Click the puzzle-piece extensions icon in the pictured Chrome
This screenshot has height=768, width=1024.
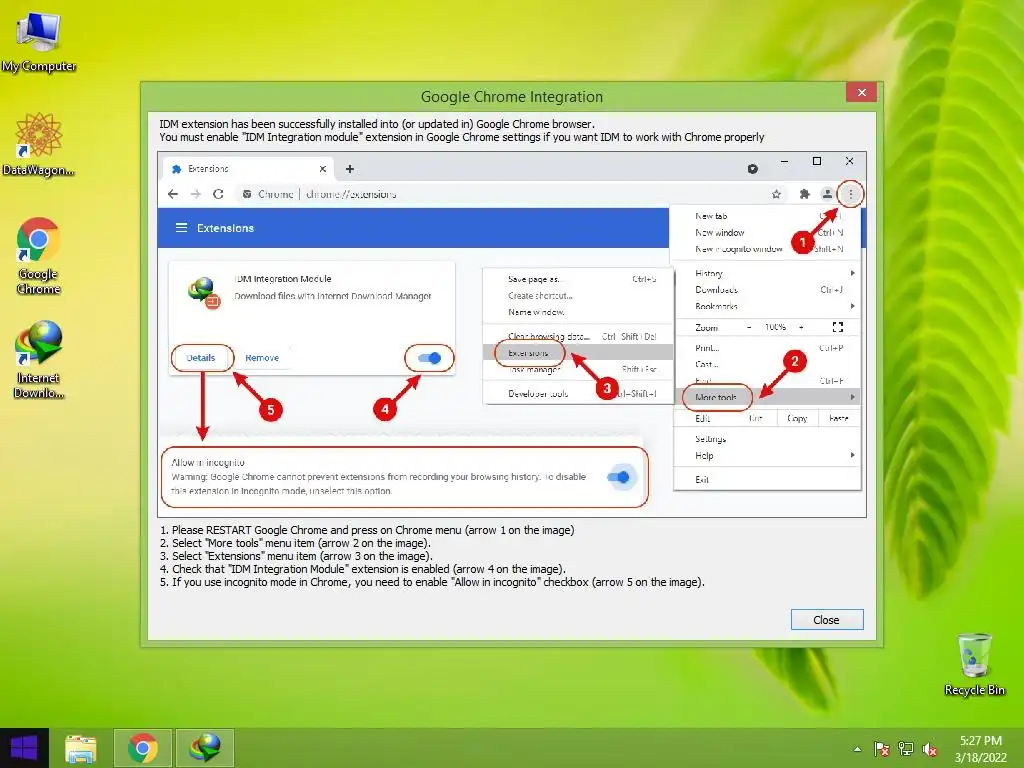[805, 194]
